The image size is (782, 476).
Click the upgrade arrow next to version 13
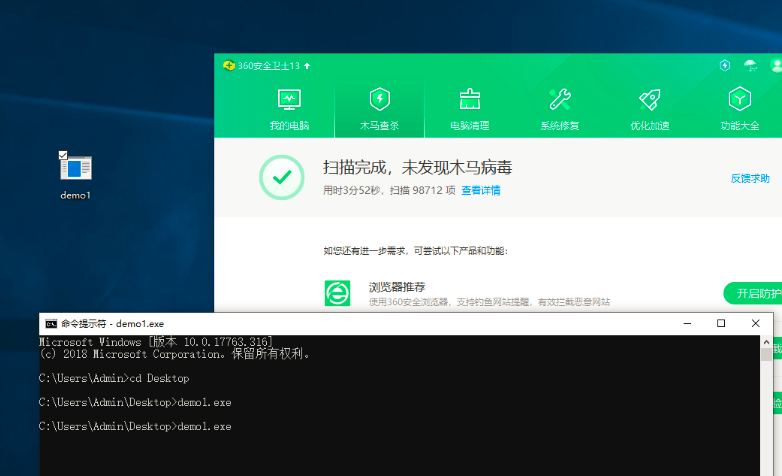[x=307, y=66]
